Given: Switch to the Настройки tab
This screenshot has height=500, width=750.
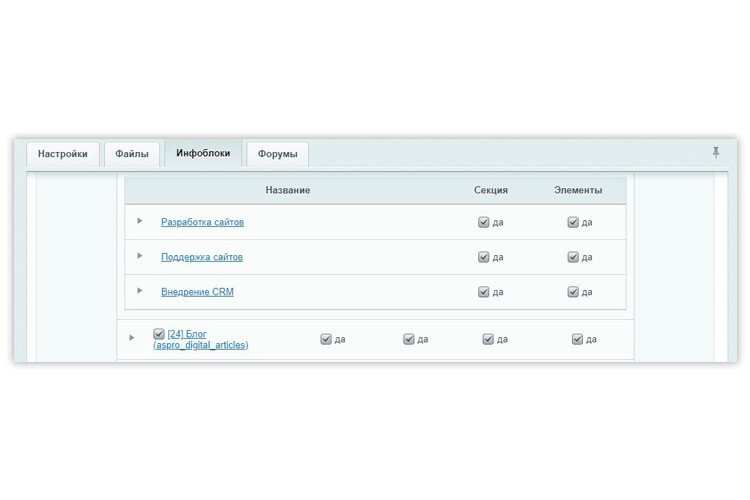Looking at the screenshot, I should click(63, 154).
